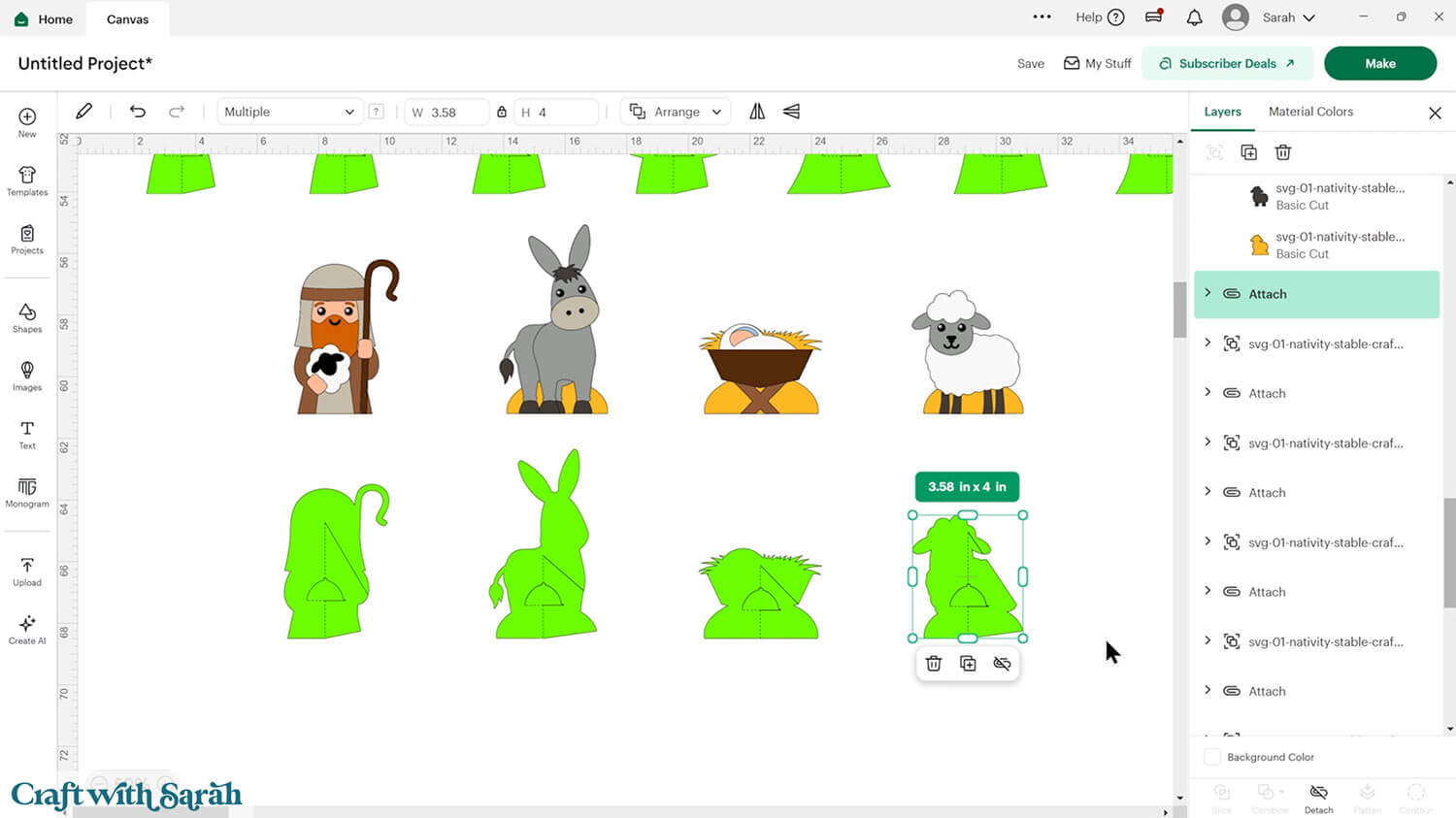Toggle the size lock between W and H

pos(502,112)
